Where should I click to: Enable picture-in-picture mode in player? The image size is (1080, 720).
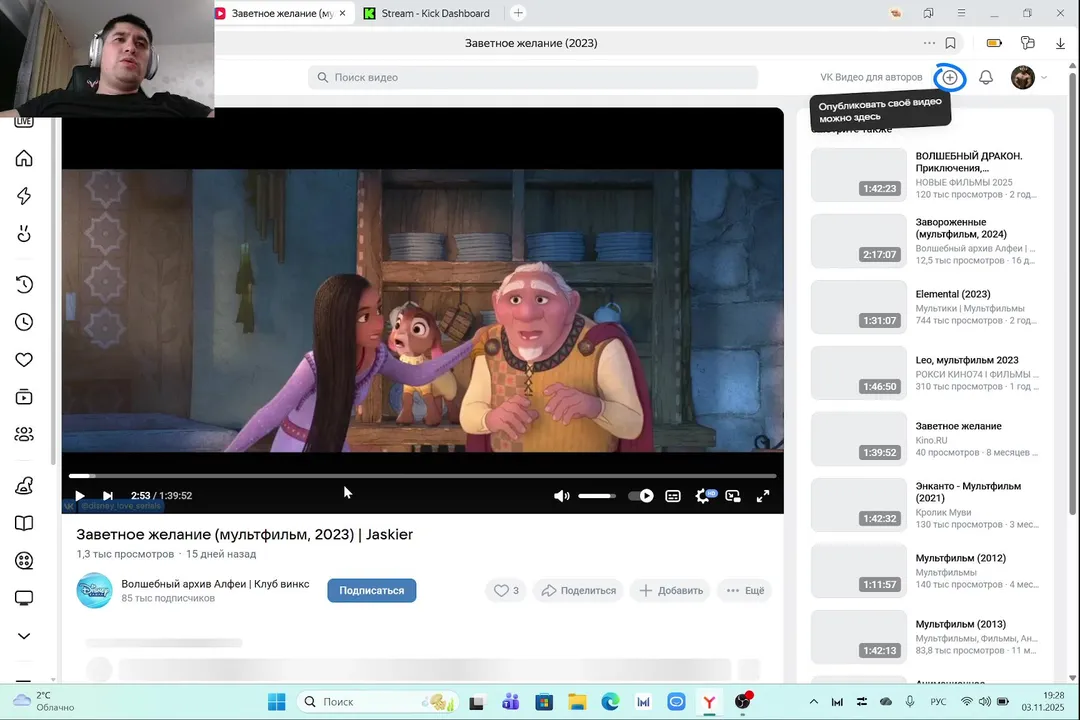[x=733, y=495]
